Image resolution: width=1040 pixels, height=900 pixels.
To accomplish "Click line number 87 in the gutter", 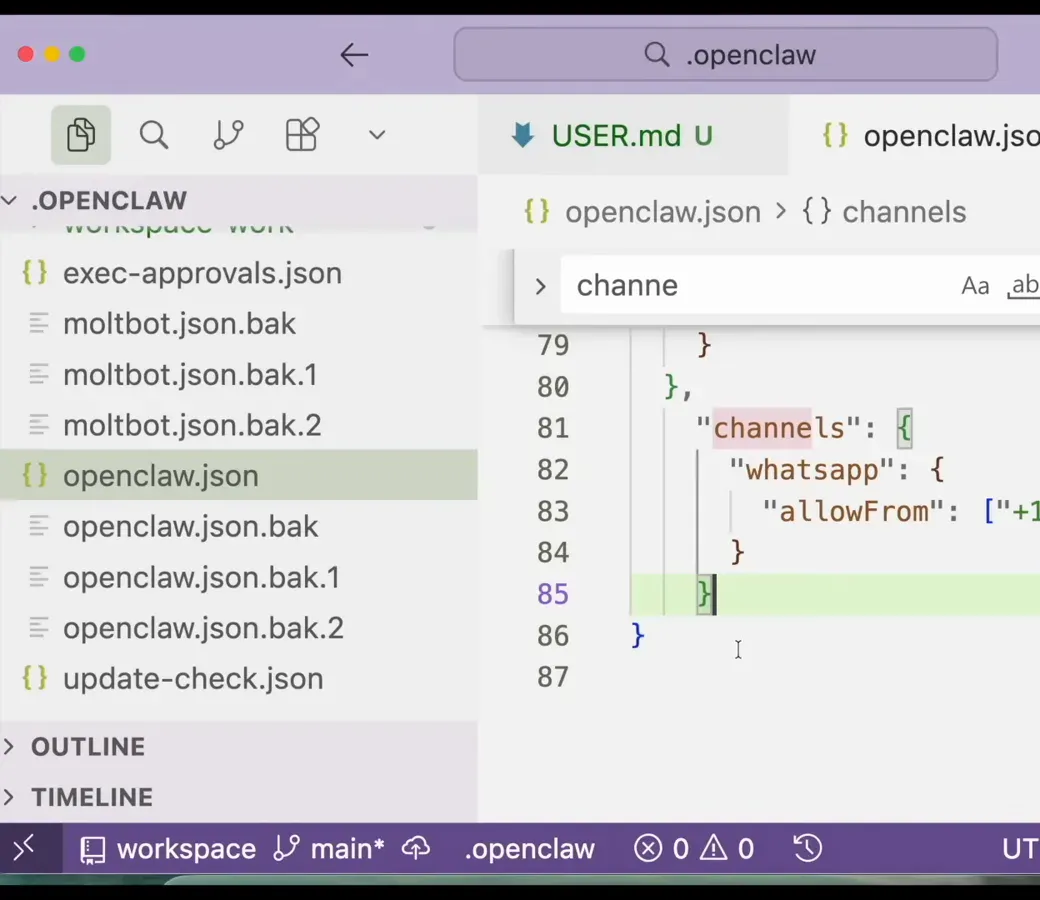I will 552,677.
